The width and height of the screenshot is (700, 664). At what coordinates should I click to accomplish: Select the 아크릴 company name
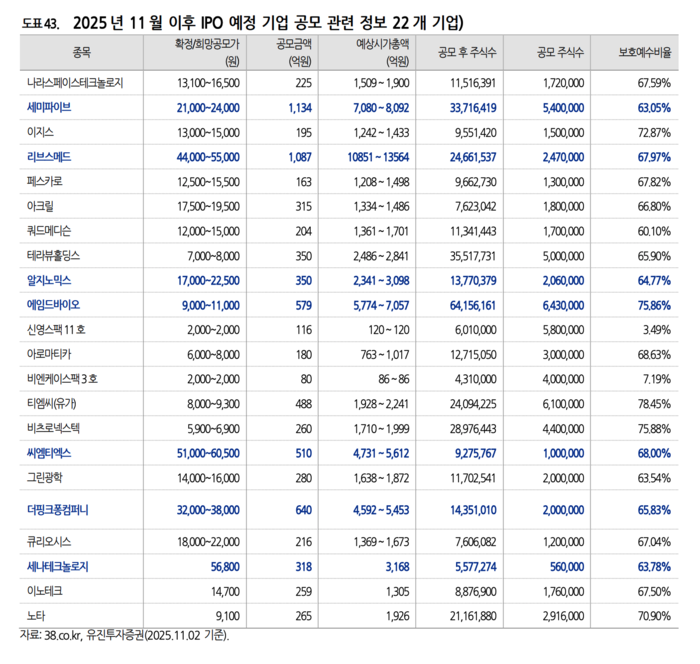click(40, 206)
